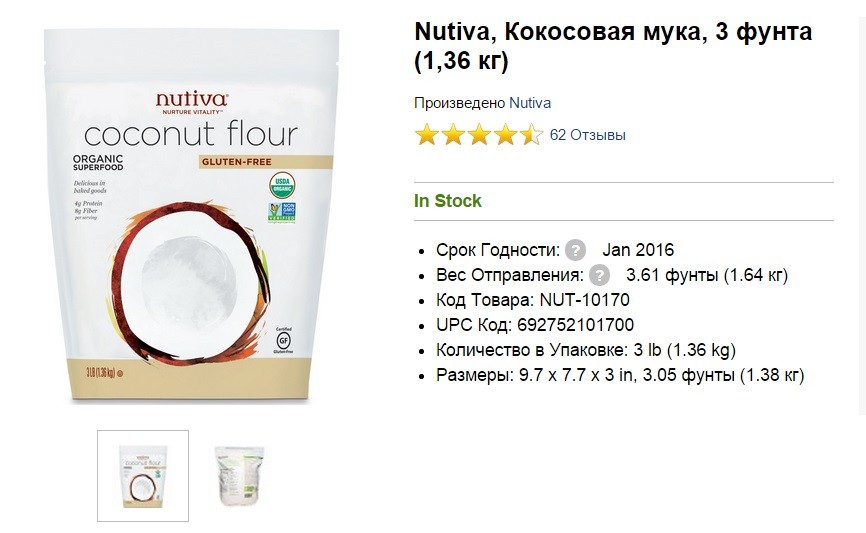Click the Certified Gluten-Free GF badge

(x=283, y=340)
